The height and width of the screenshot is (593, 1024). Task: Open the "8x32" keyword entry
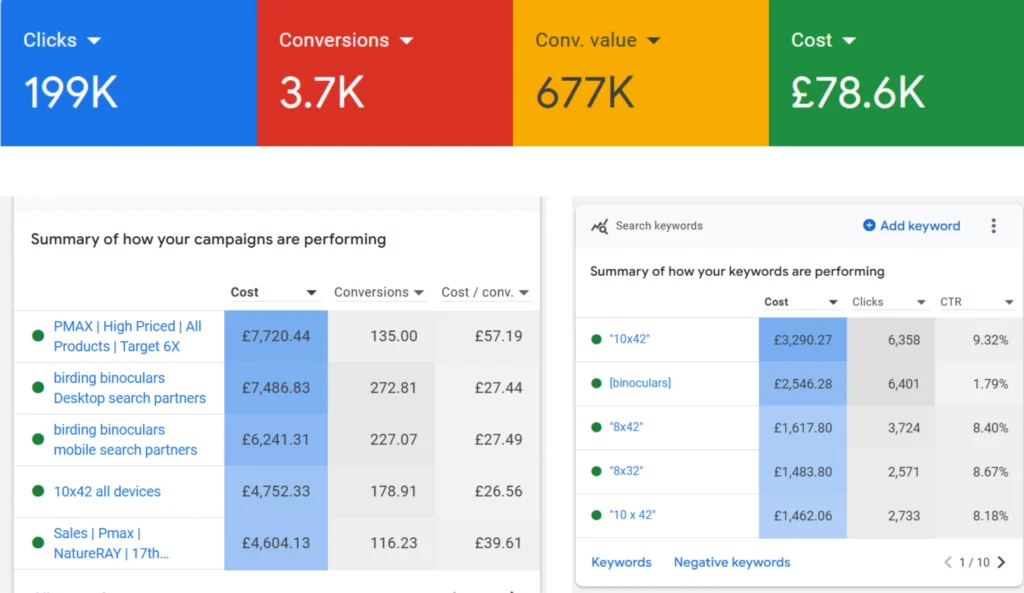coord(626,471)
